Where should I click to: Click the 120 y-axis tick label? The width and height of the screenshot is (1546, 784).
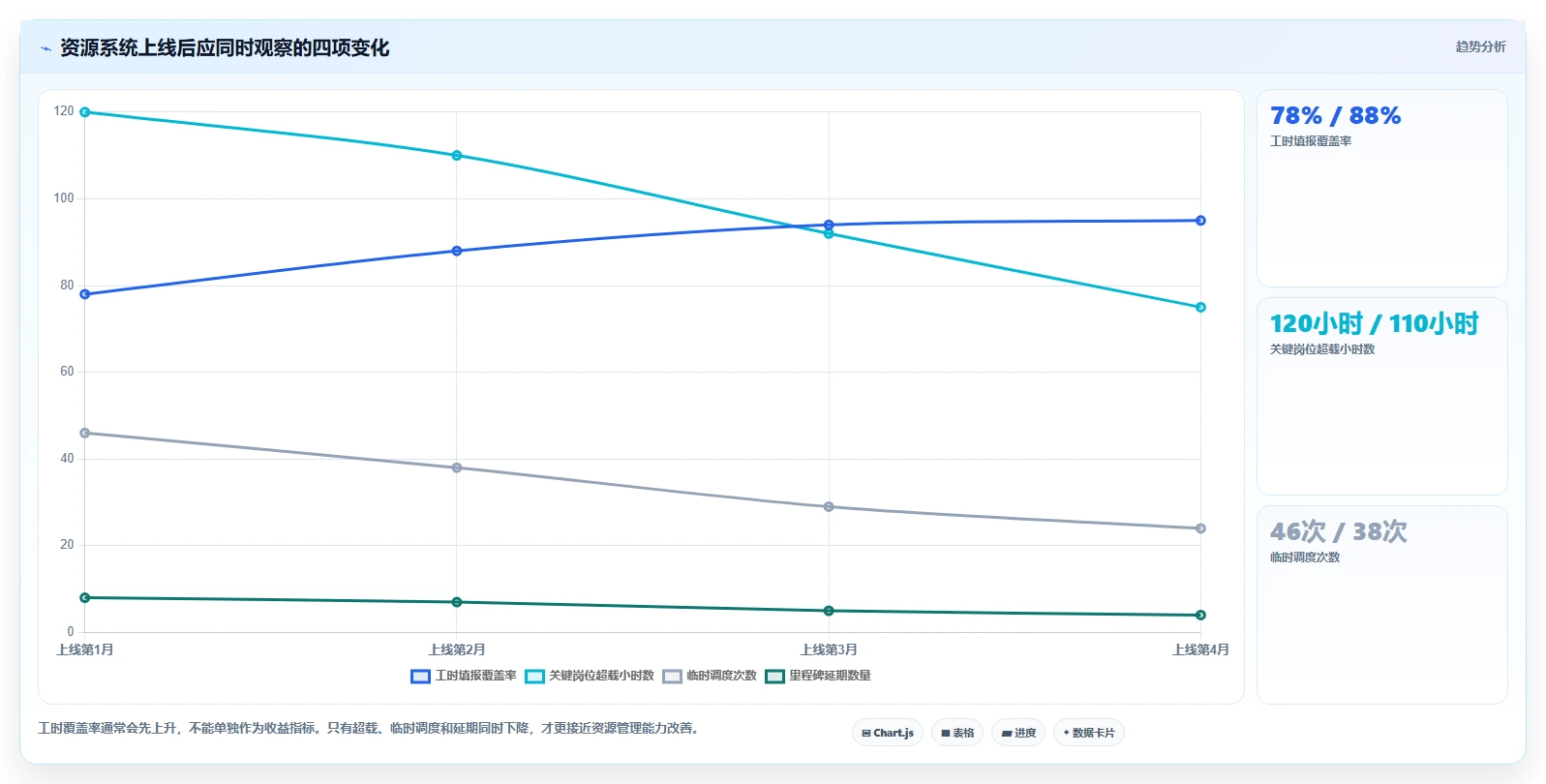point(64,111)
